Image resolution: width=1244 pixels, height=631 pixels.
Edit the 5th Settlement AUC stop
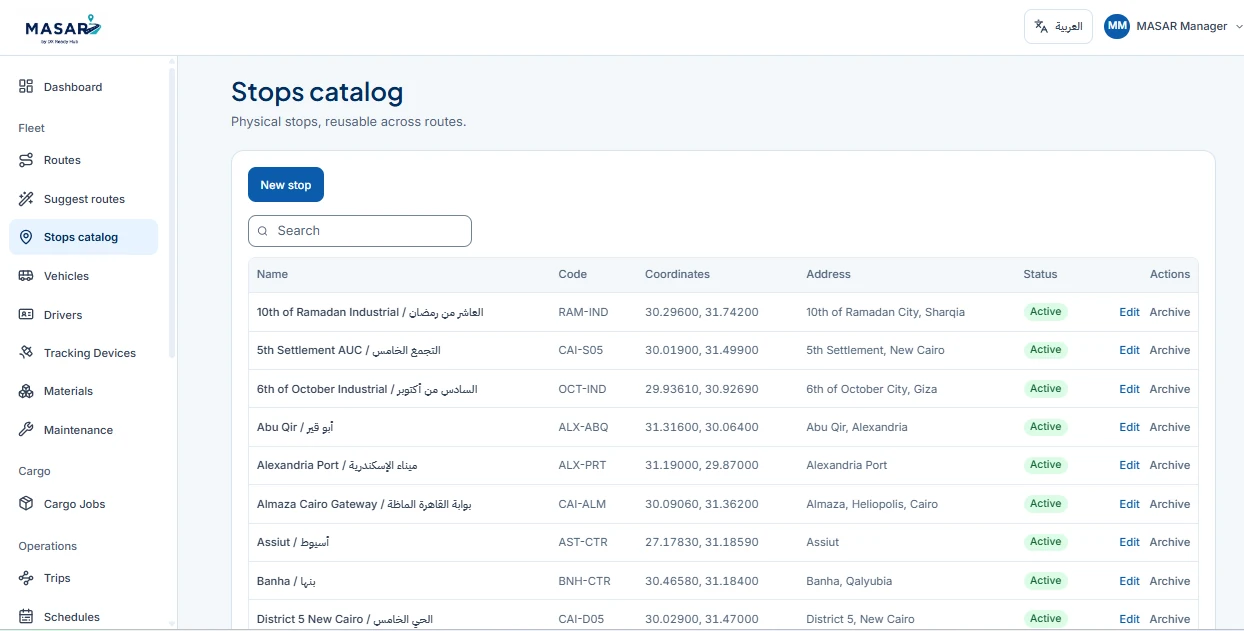click(x=1129, y=350)
